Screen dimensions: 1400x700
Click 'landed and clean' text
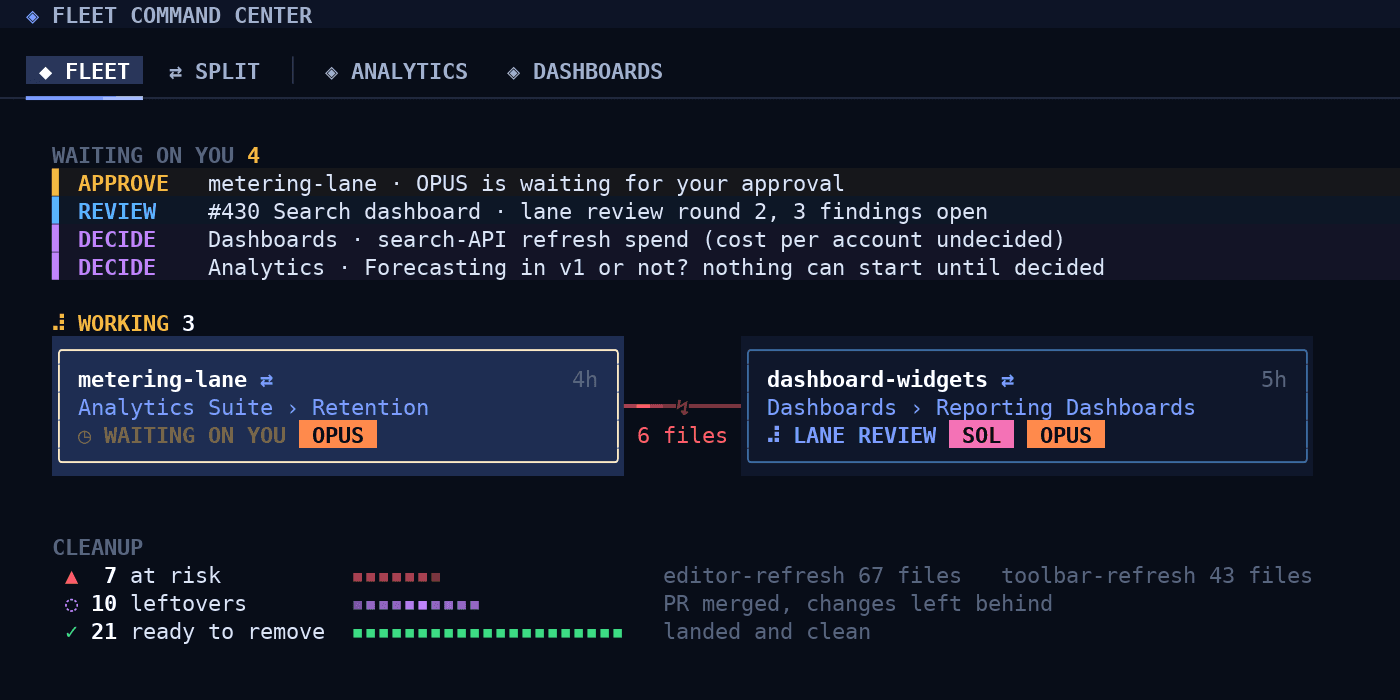767,632
